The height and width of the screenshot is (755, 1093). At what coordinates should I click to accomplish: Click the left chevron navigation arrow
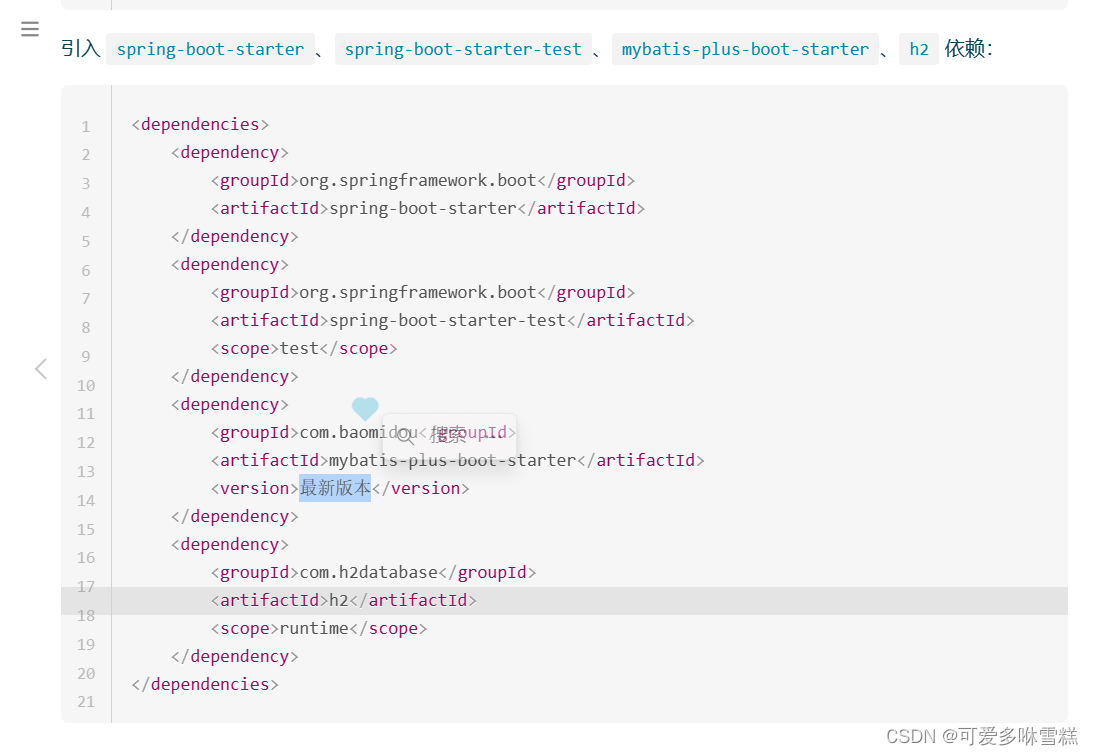[x=40, y=368]
